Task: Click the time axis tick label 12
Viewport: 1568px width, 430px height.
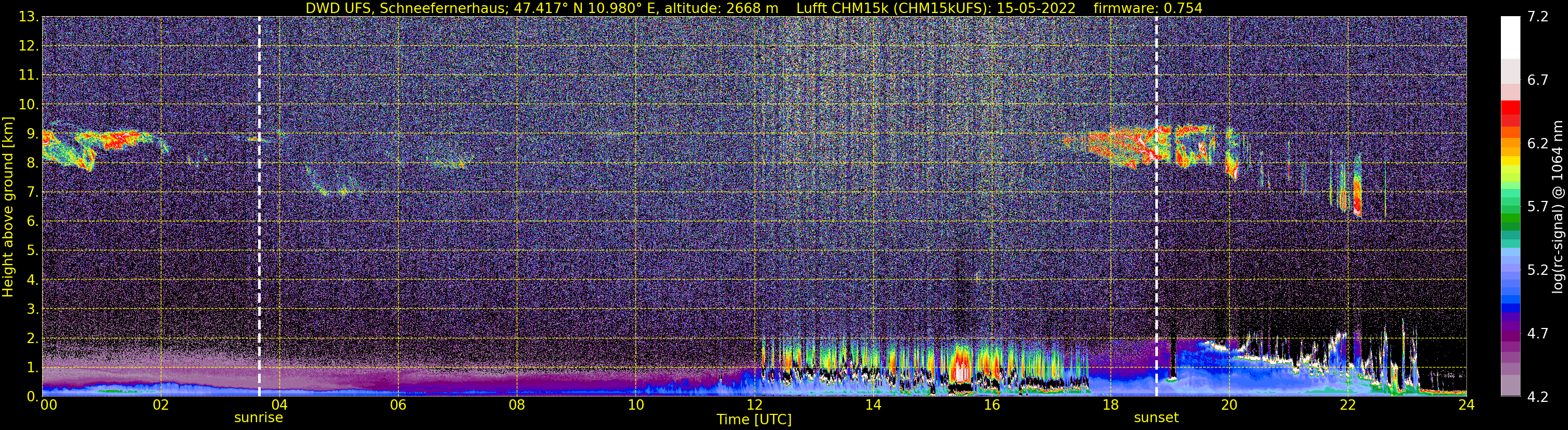Action: pos(754,406)
